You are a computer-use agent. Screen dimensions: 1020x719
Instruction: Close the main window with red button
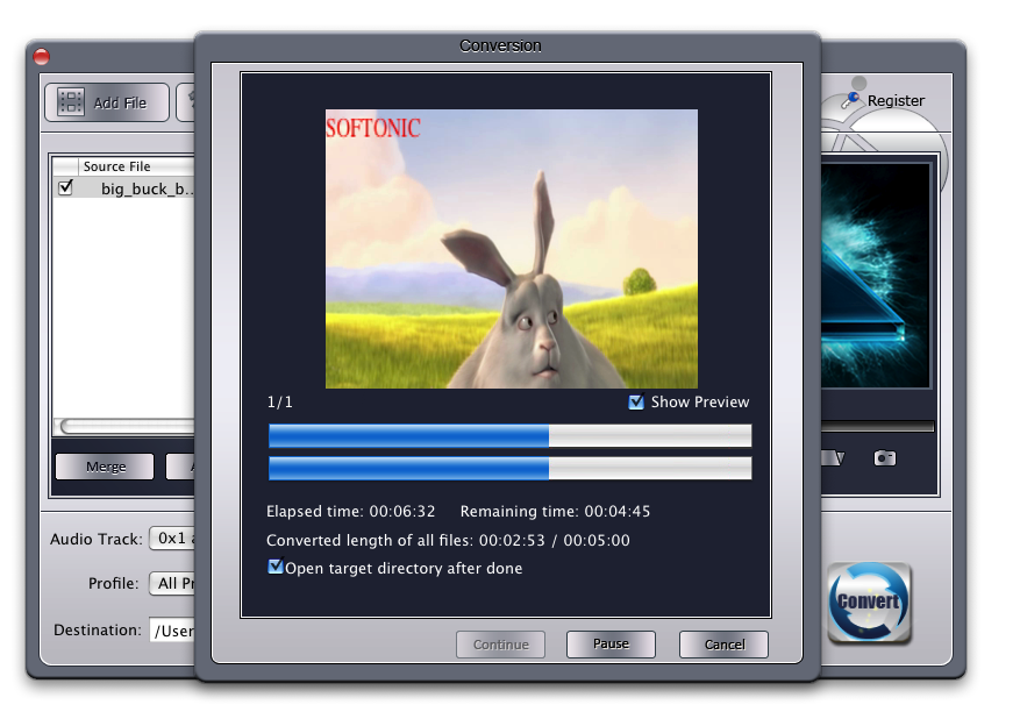point(42,57)
